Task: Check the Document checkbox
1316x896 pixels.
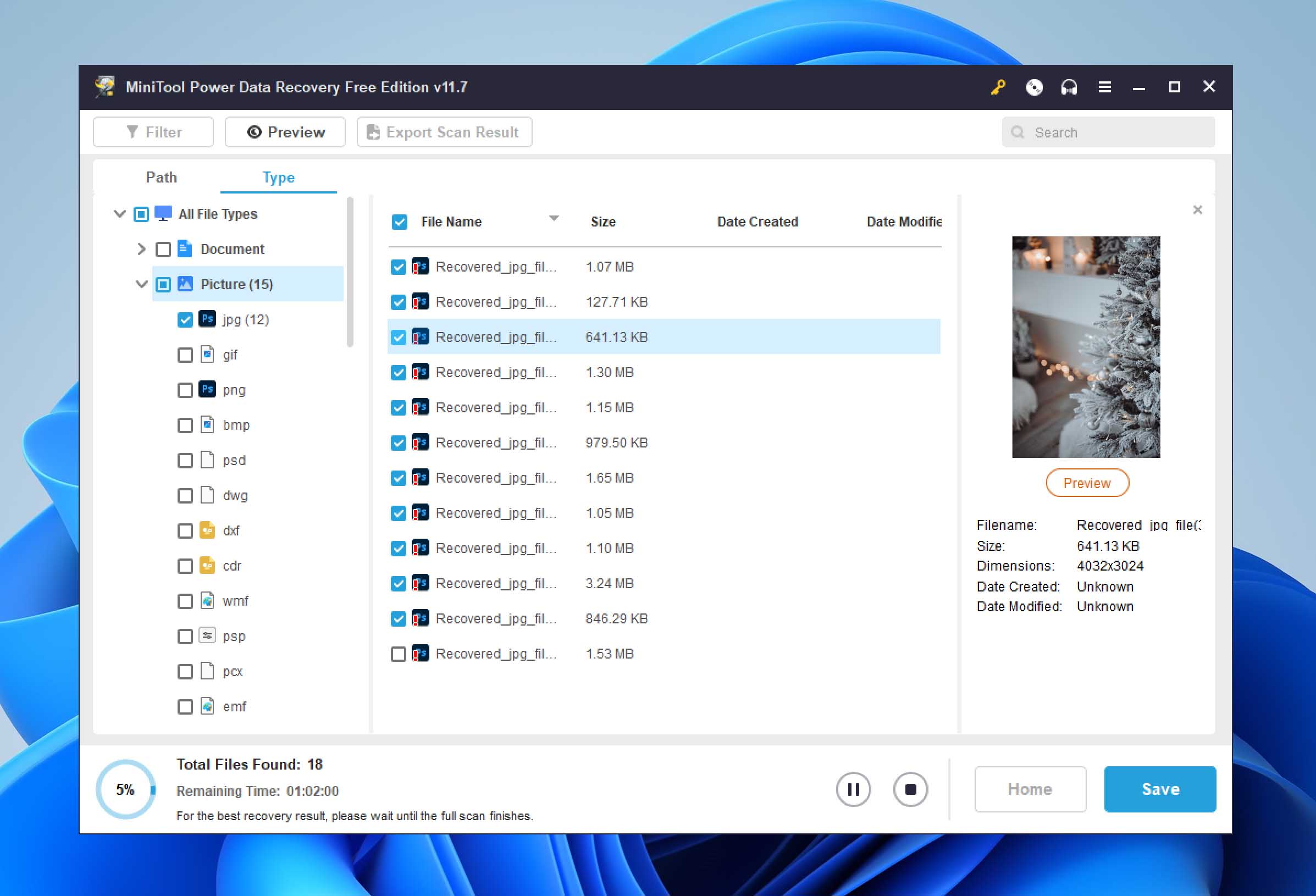Action: click(163, 249)
